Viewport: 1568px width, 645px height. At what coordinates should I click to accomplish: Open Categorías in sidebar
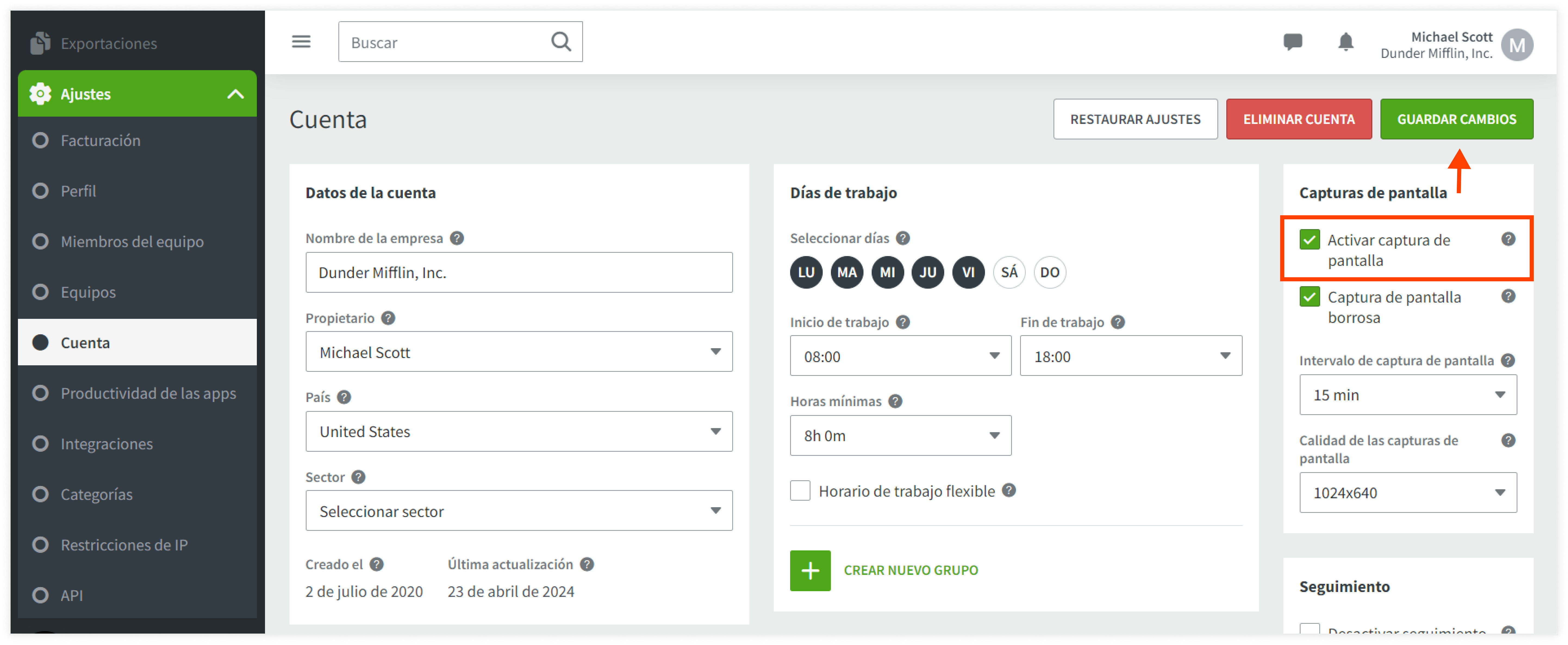coord(137,494)
